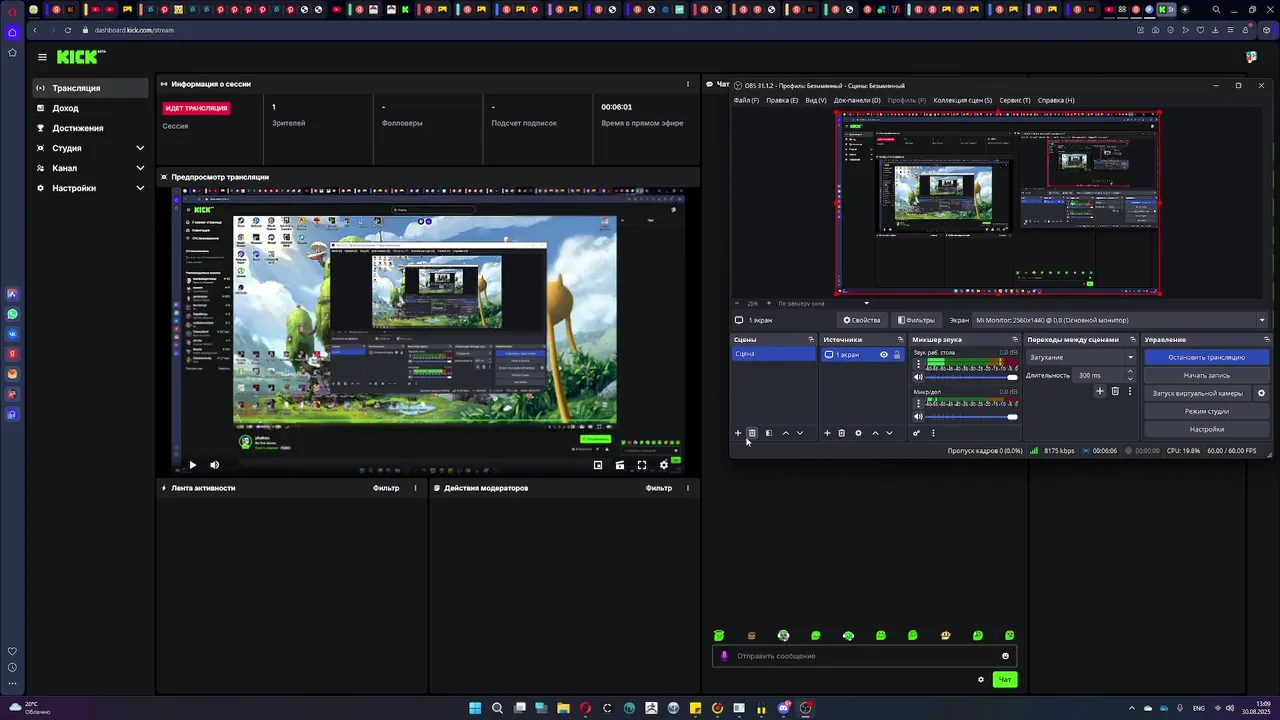The height and width of the screenshot is (720, 1280).
Task: Open Windows Start button on taskbar
Action: click(475, 708)
